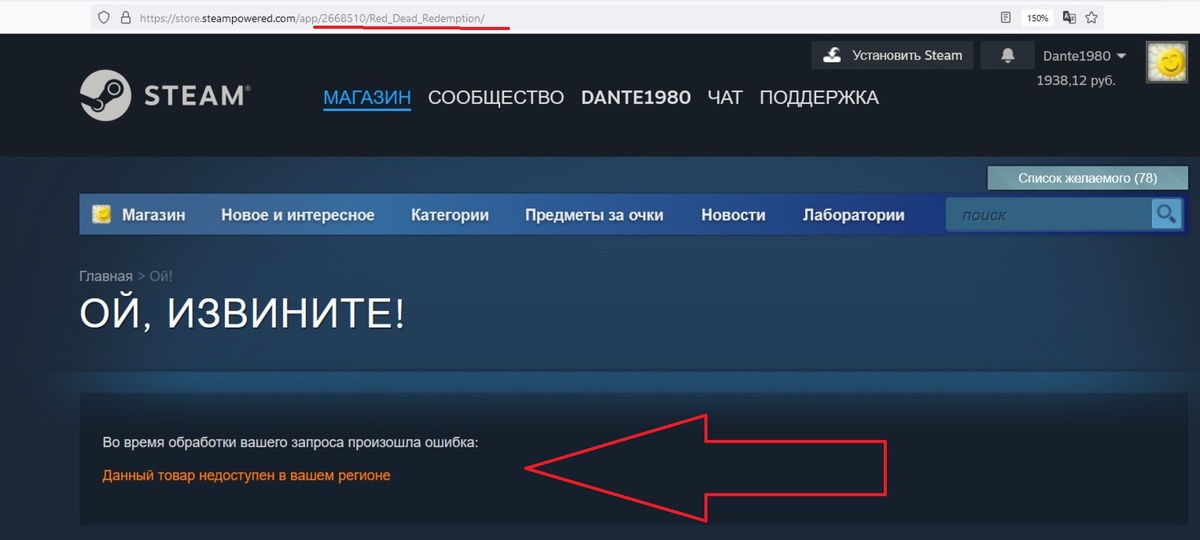Open the Новости nav tab
This screenshot has height=540, width=1200.
(733, 215)
